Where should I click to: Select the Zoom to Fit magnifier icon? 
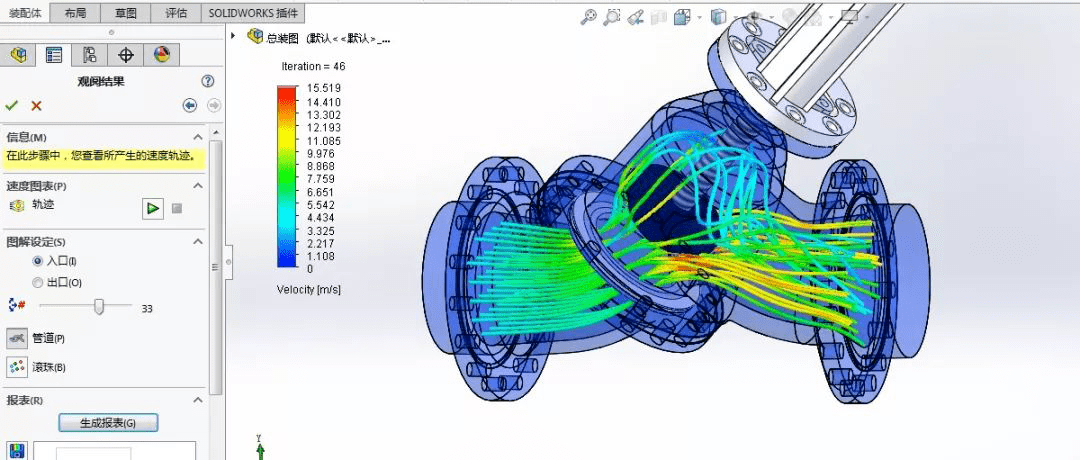pyautogui.click(x=588, y=17)
